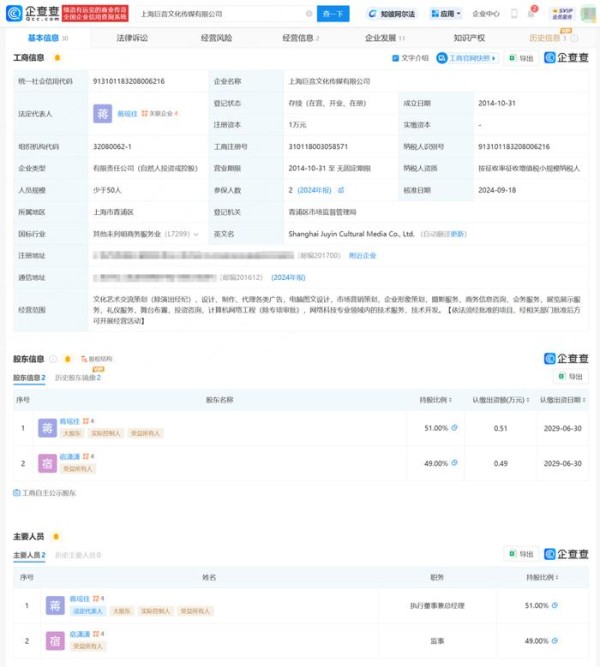Click 实际控制人 tag in shareholder row 1
600x667 pixels.
click(x=106, y=433)
